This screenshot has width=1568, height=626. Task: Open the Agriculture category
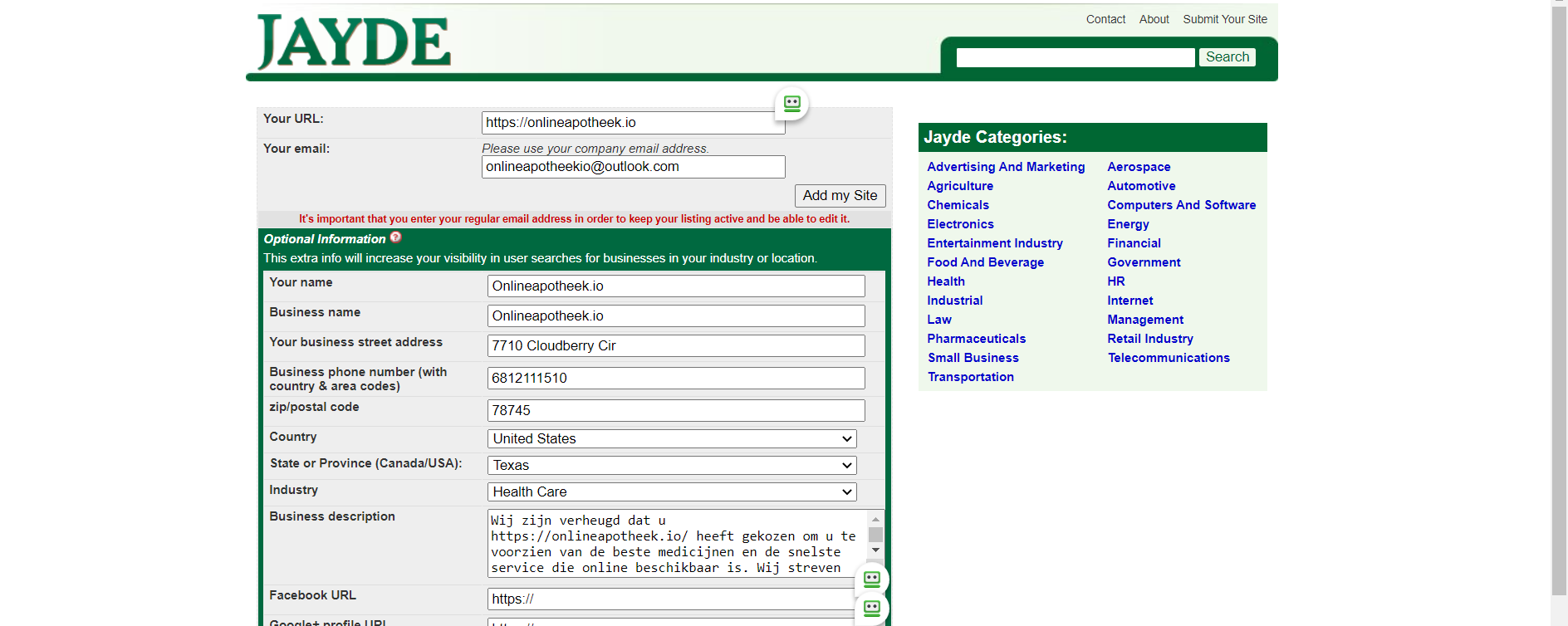click(960, 186)
